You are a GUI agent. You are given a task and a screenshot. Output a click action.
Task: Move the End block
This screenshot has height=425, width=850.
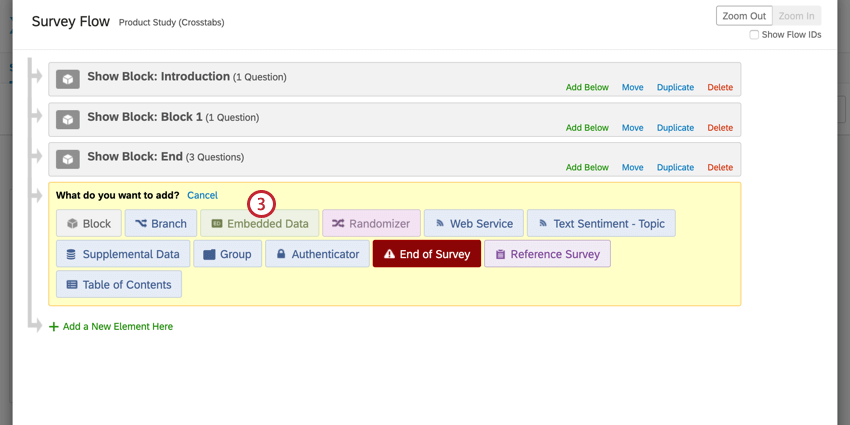coord(632,167)
